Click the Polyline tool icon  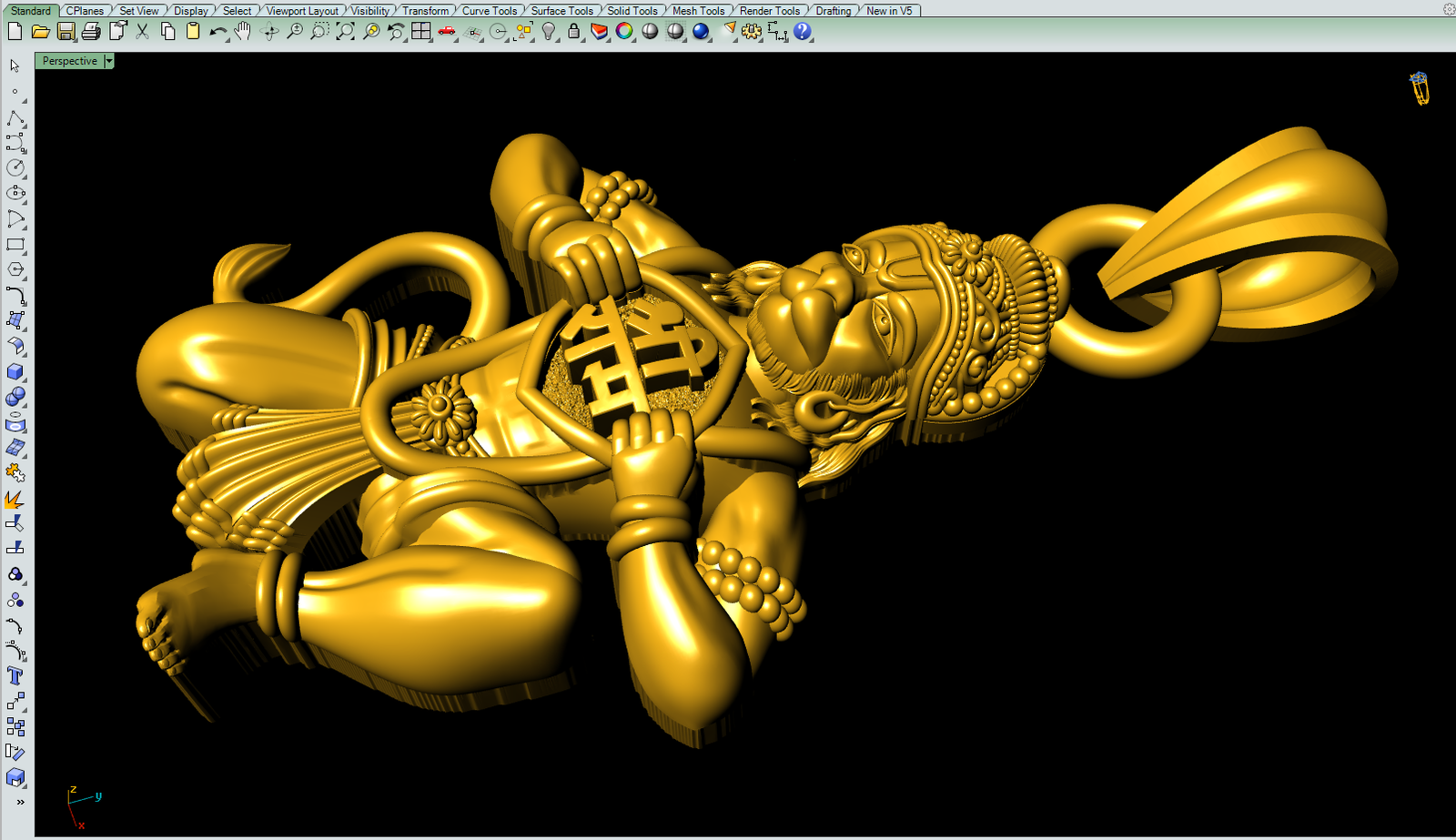[15, 118]
